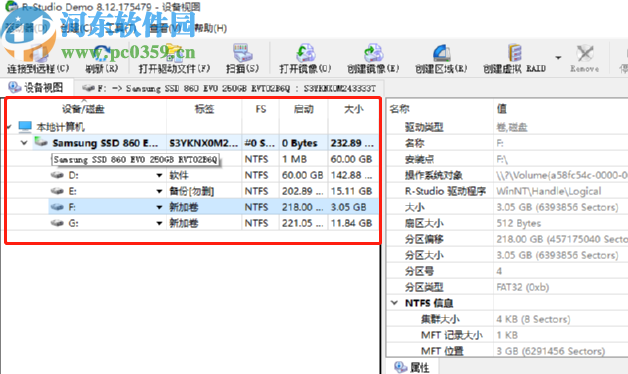Click the MFT record size 1 KB value

pos(507,335)
